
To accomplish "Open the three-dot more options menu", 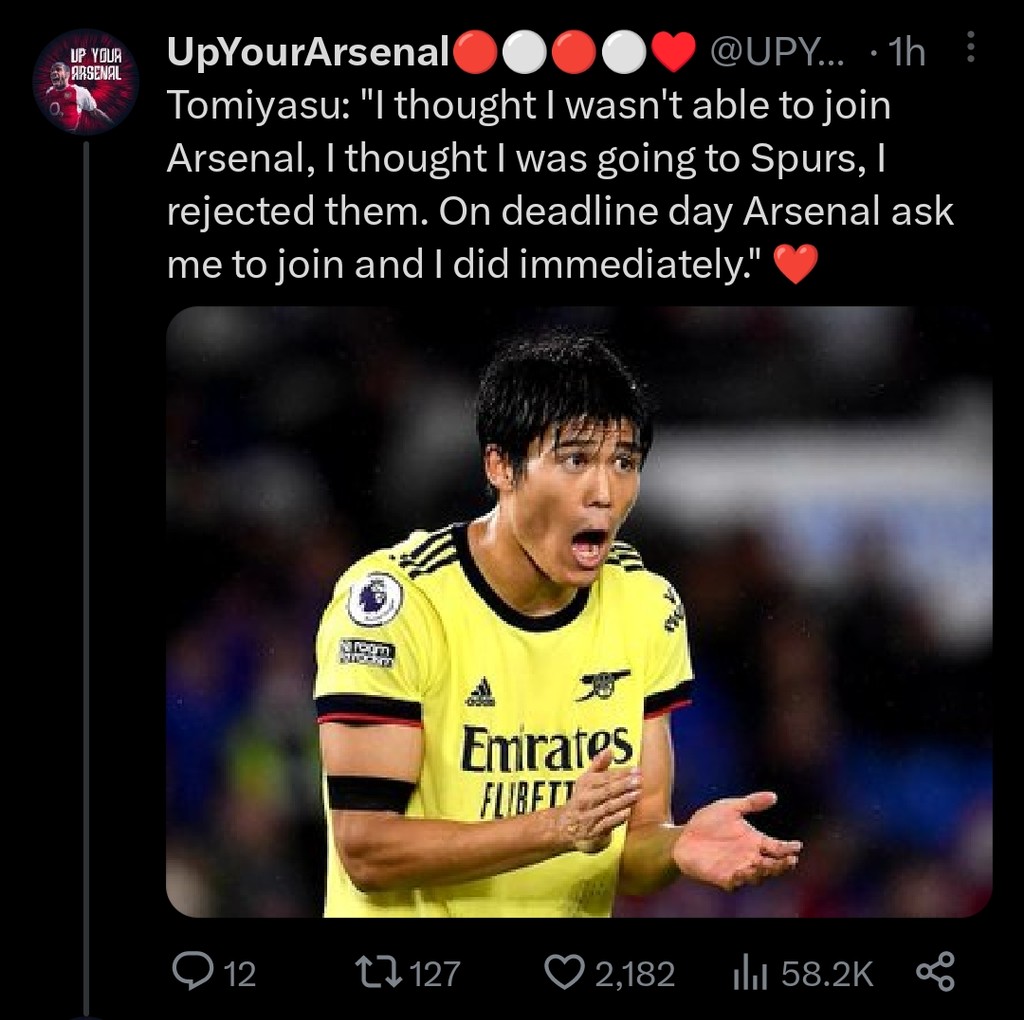I will coord(969,50).
